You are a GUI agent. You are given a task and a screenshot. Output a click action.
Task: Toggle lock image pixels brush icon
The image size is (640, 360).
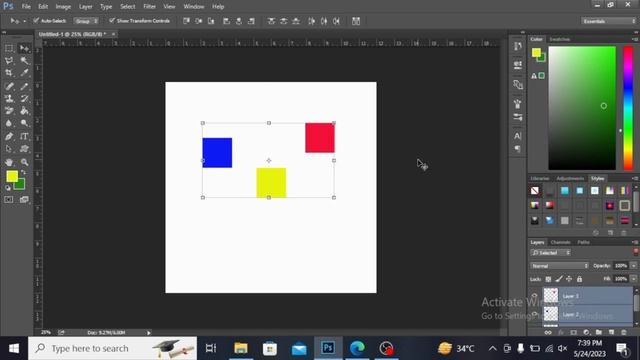[x=559, y=279]
